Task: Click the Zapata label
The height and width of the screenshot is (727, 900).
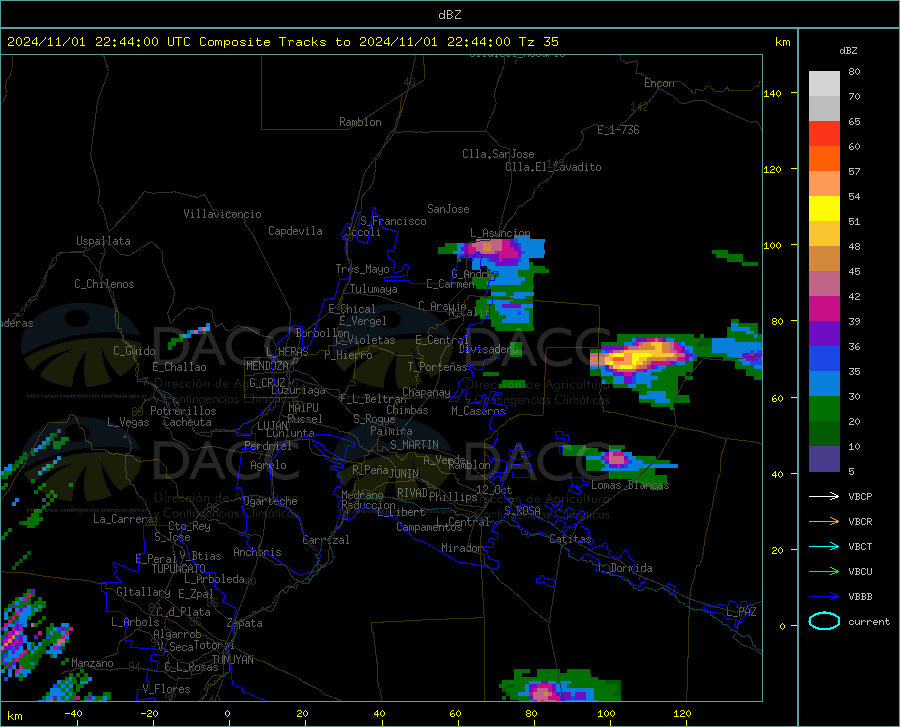Action: (x=245, y=623)
